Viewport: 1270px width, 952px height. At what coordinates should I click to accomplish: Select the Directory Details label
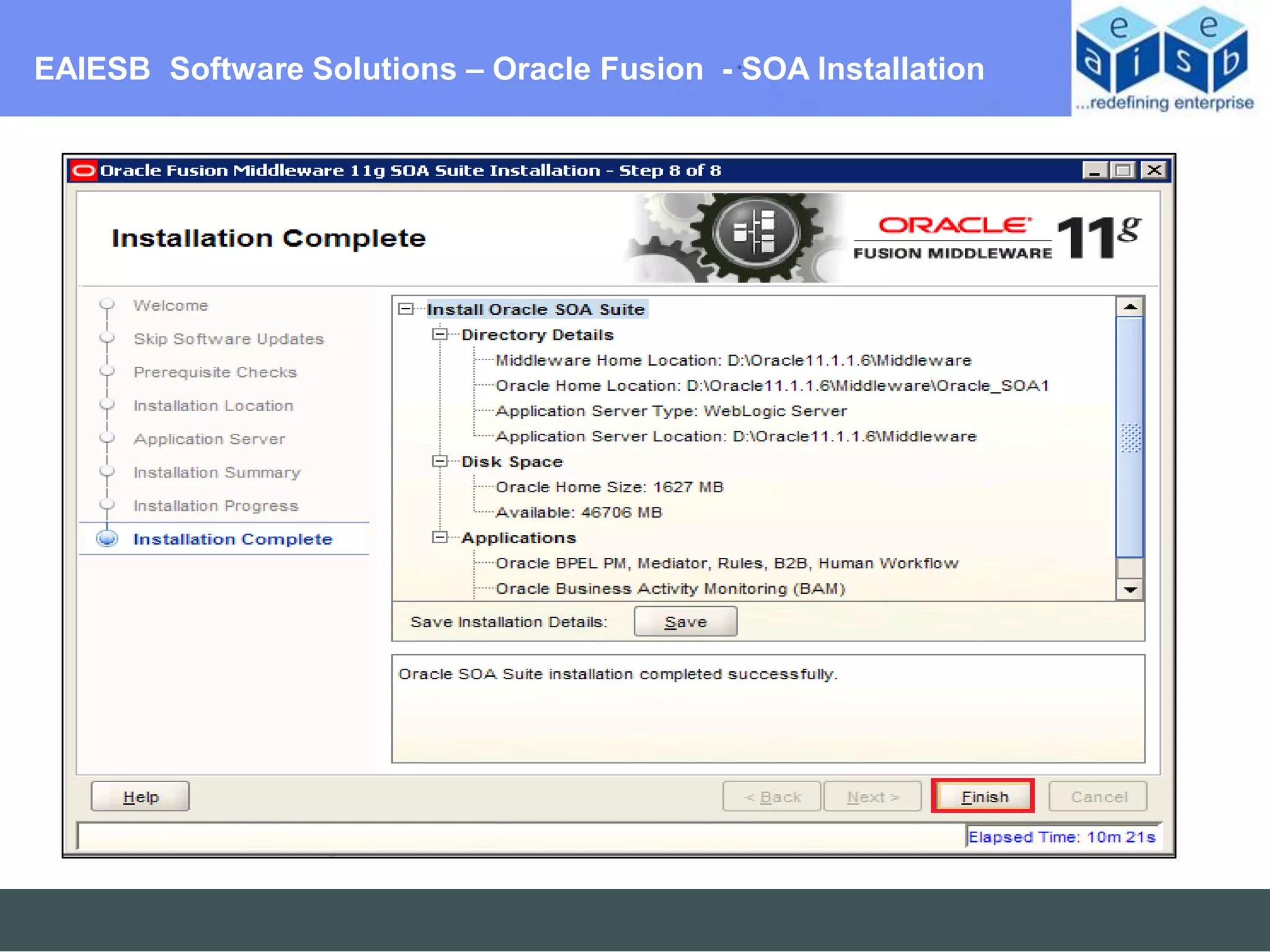538,335
